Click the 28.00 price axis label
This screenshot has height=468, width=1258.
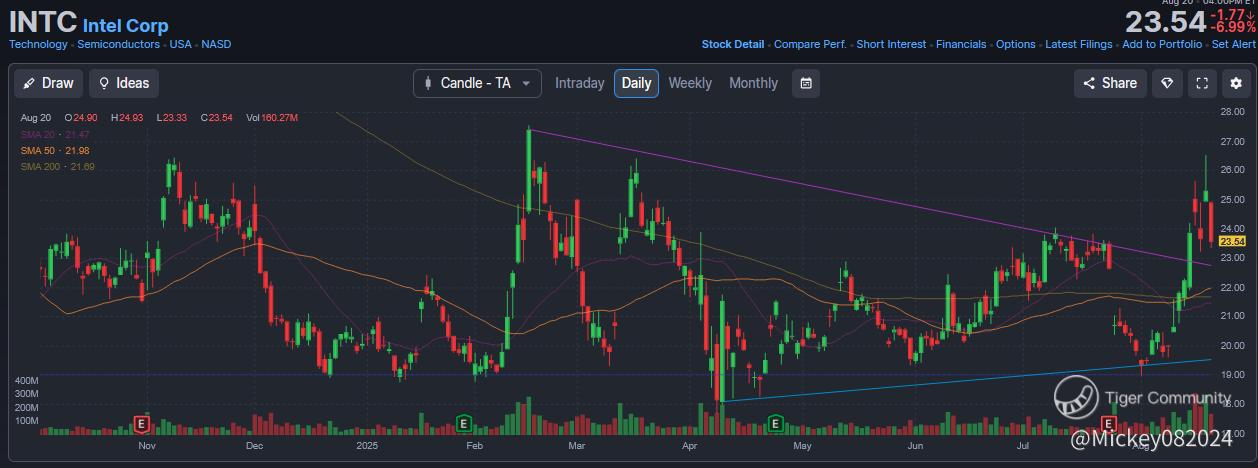point(1232,112)
